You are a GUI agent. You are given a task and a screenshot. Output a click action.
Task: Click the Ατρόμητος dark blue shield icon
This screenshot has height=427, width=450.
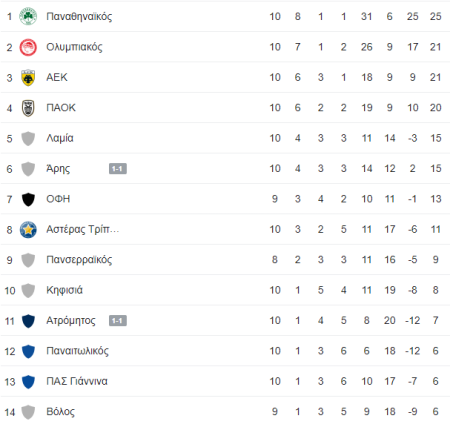pyautogui.click(x=28, y=321)
